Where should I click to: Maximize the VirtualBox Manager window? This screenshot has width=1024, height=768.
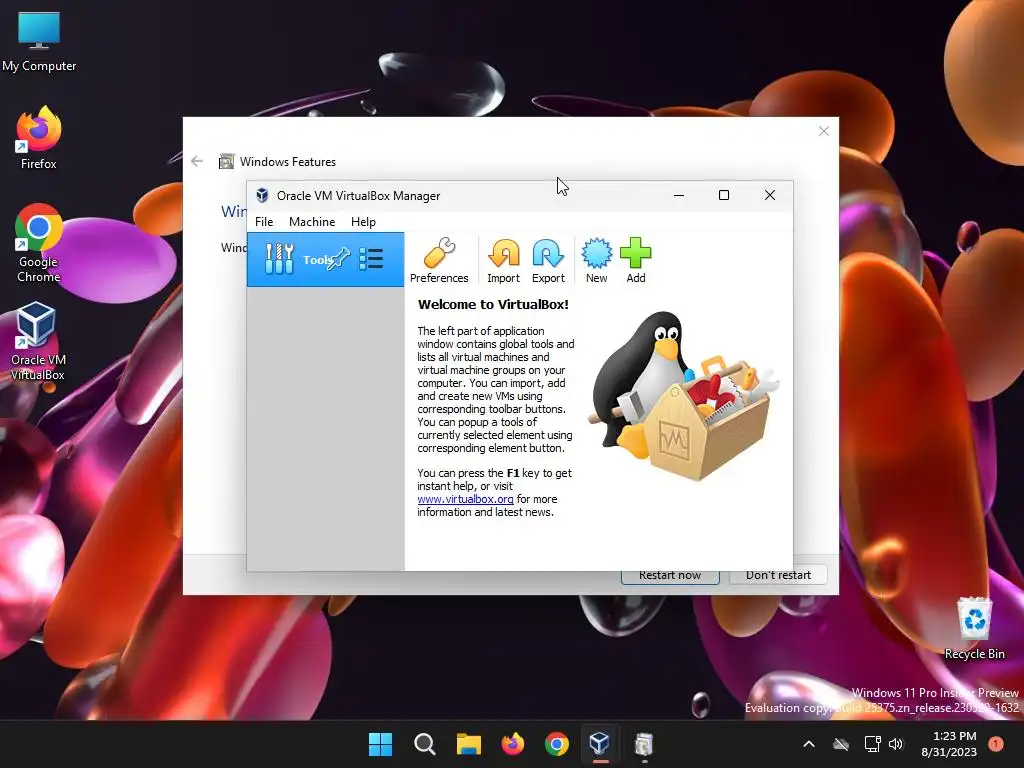724,195
